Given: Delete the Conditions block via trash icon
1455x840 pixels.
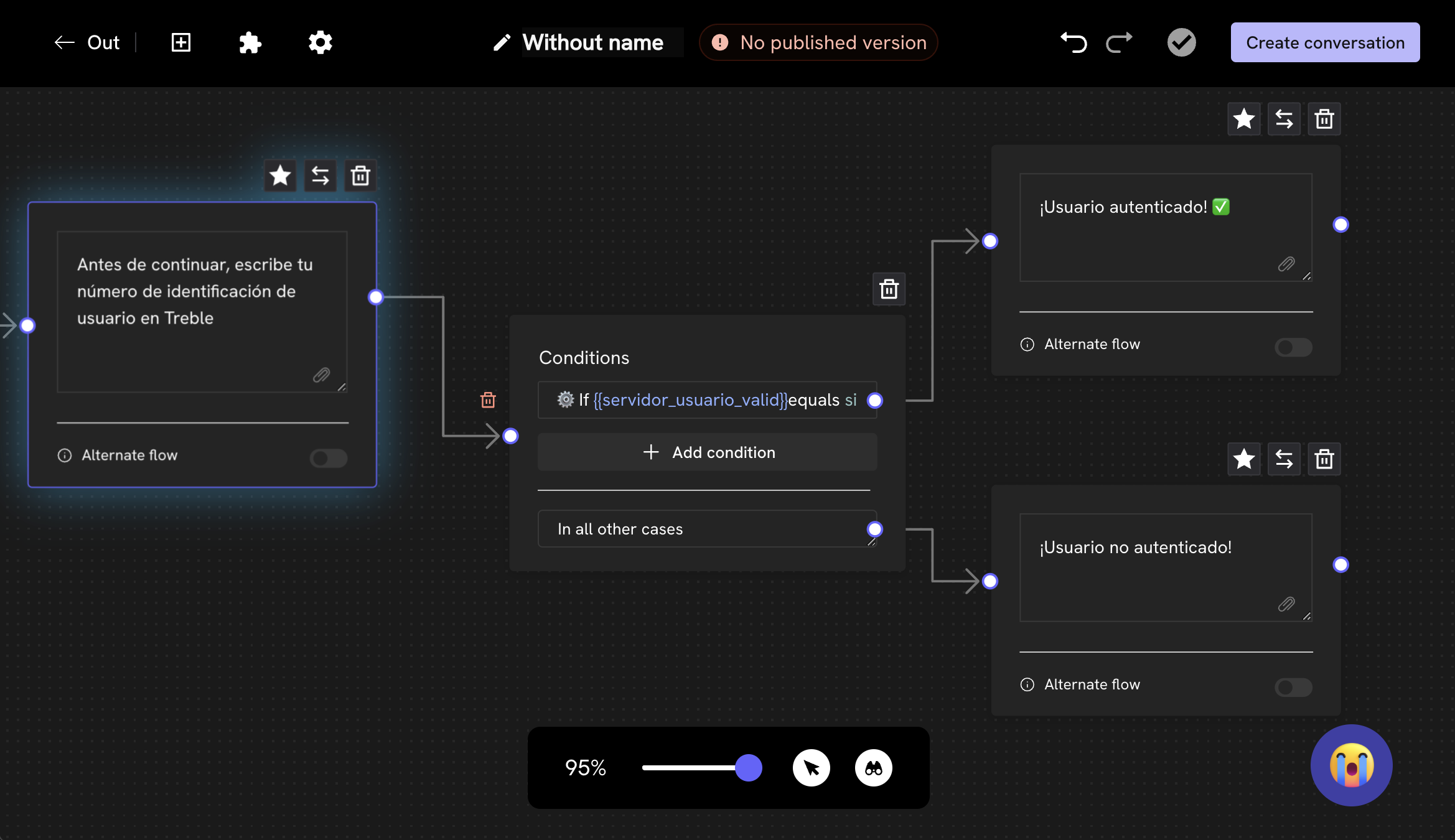Looking at the screenshot, I should click(x=889, y=289).
